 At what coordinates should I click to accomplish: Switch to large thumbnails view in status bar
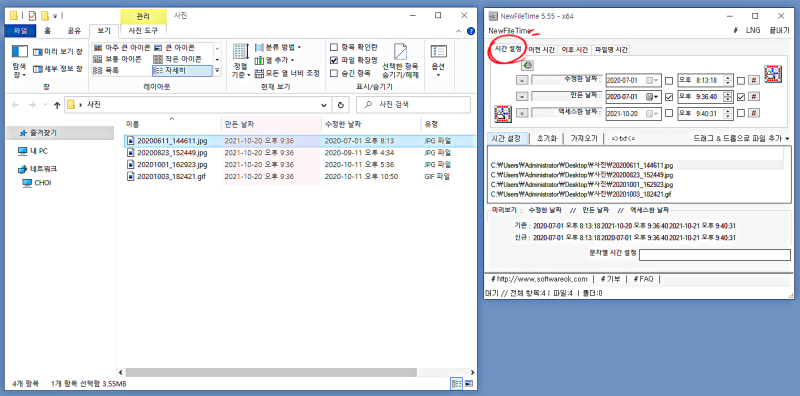click(468, 383)
